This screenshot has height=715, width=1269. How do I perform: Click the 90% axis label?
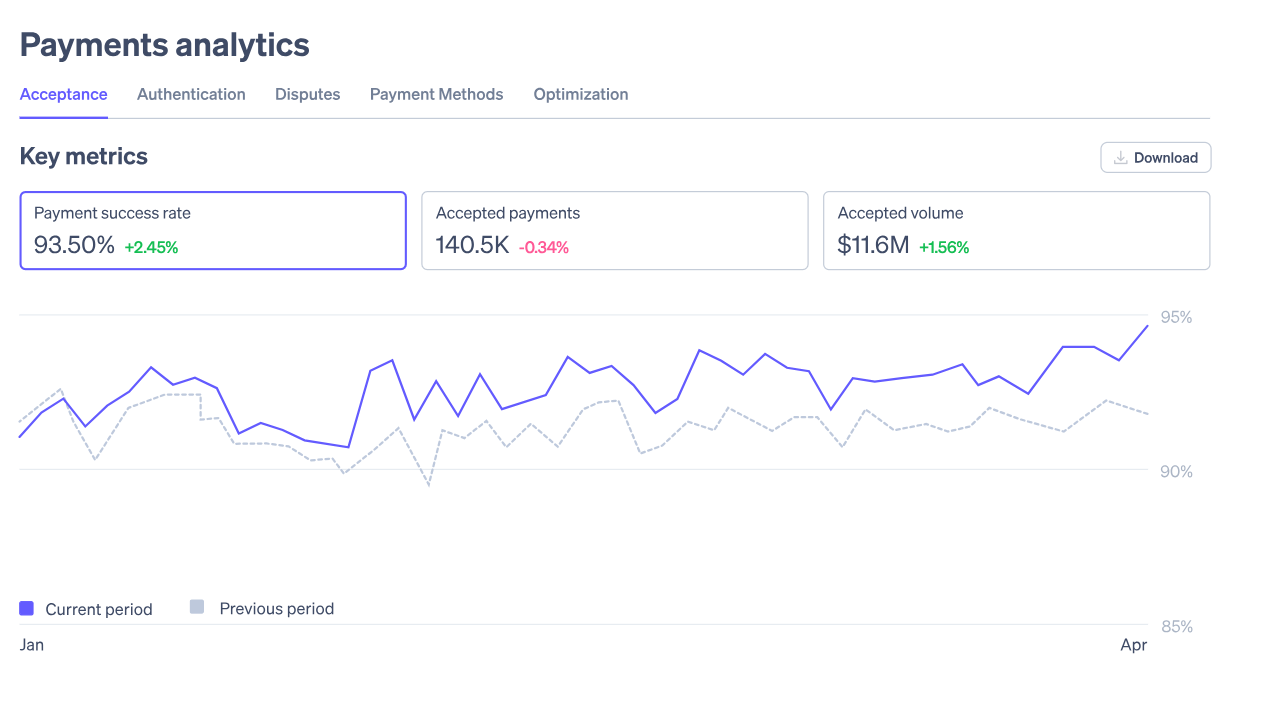[x=1176, y=471]
